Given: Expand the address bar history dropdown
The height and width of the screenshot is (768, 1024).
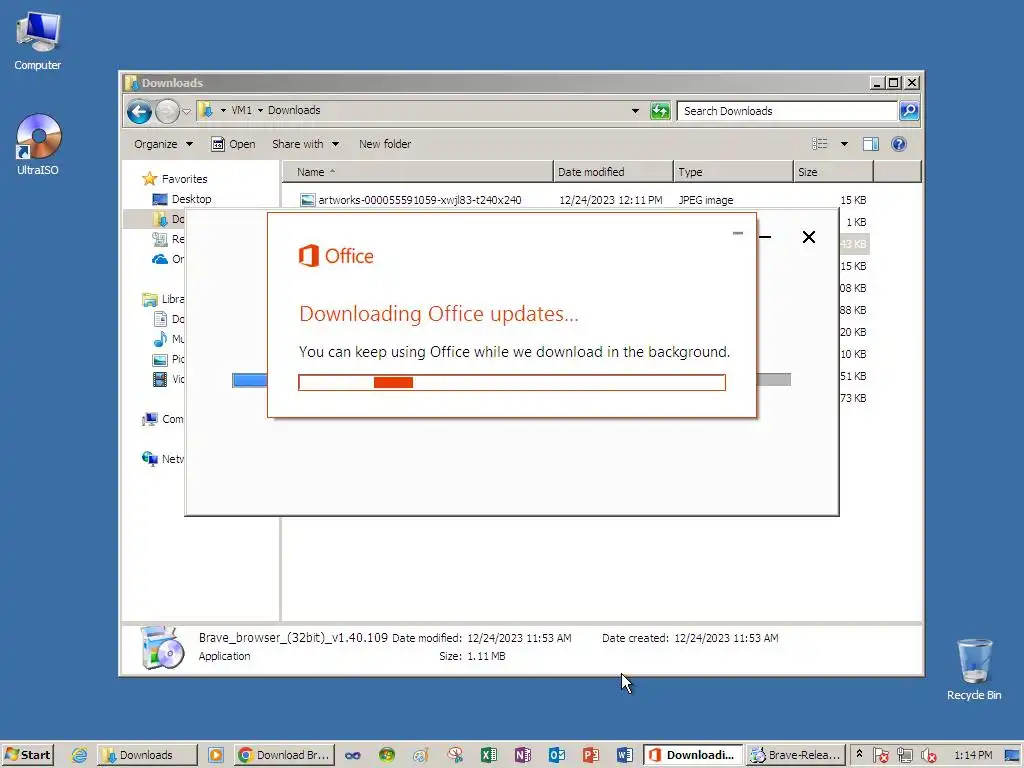Looking at the screenshot, I should [635, 111].
